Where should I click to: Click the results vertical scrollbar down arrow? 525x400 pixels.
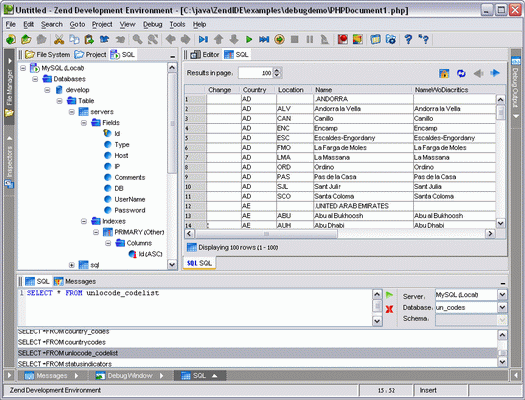coord(501,223)
